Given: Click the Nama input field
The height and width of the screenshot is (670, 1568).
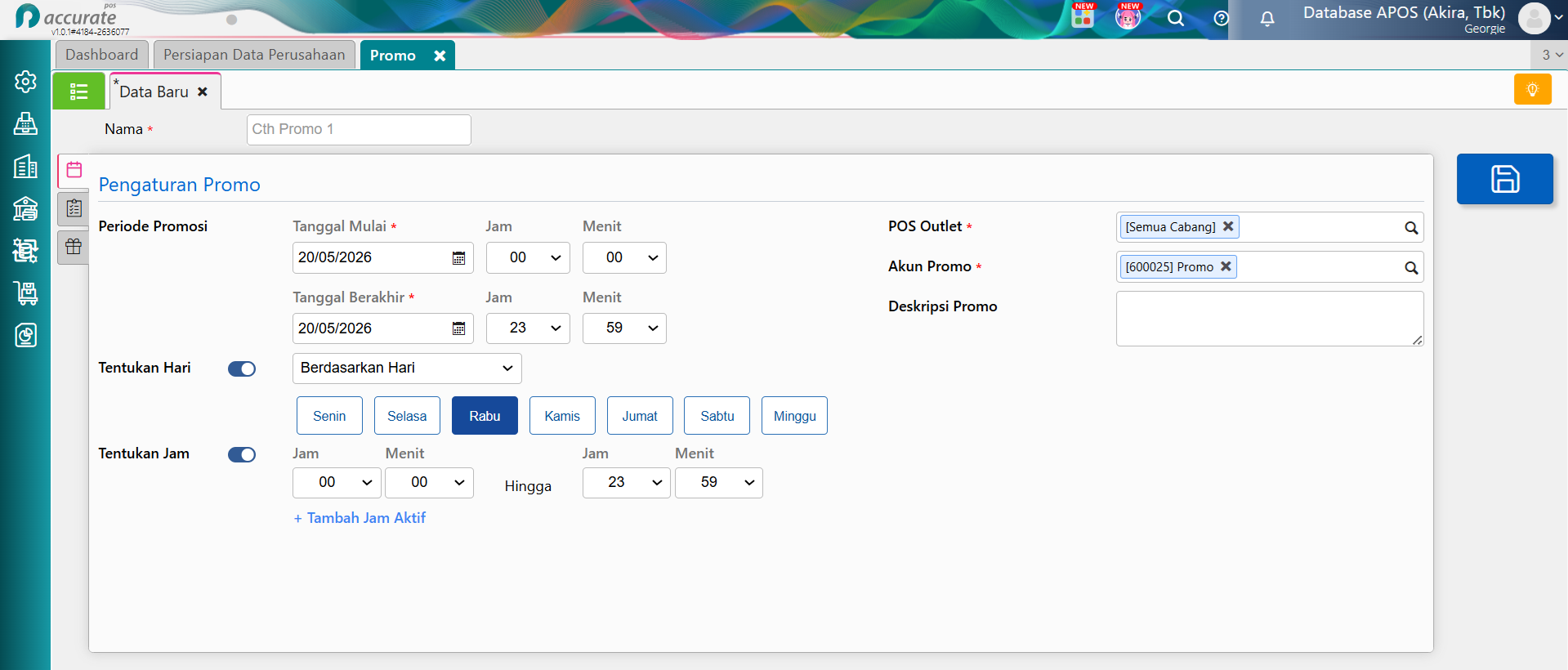Looking at the screenshot, I should (359, 130).
